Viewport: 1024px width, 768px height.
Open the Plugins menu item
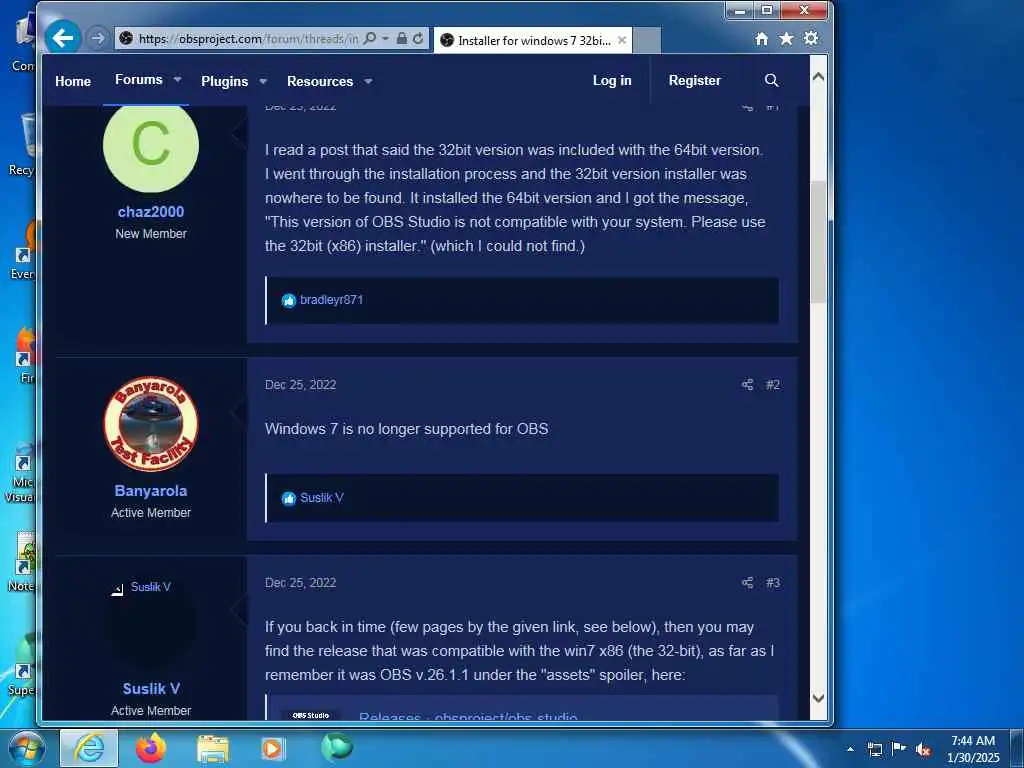[225, 81]
